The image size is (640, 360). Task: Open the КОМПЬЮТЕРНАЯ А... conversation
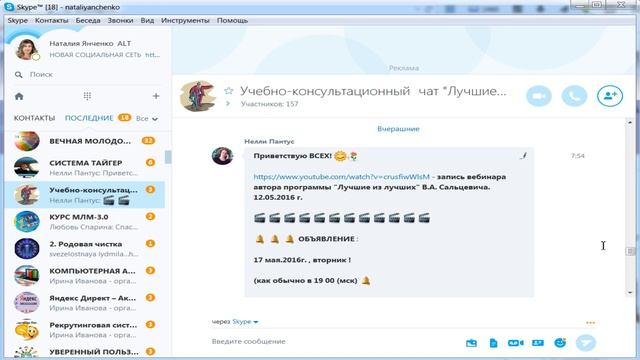point(85,276)
